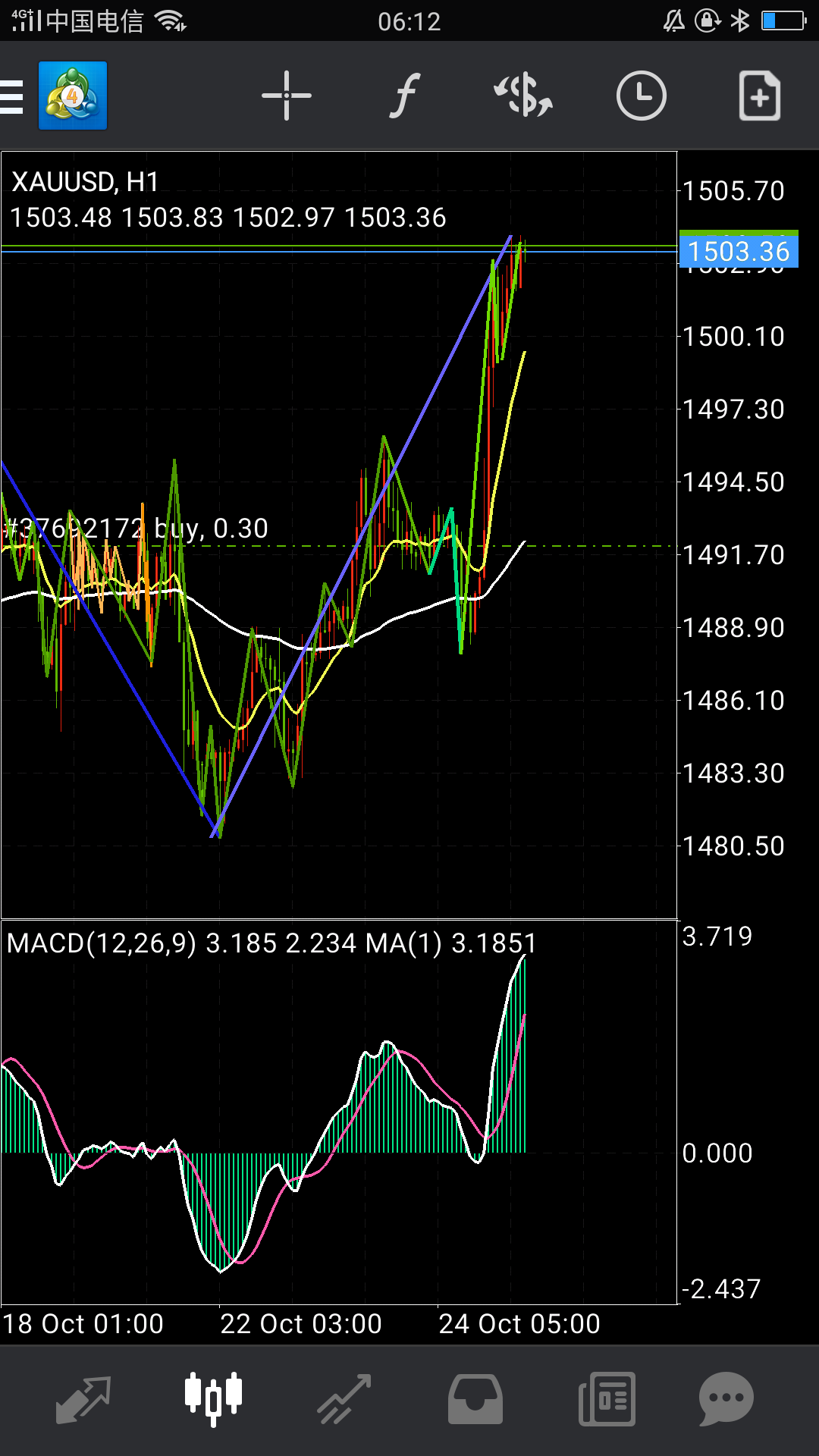Tap the MetaTrader 4 app logo
The image size is (819, 1456).
pos(73,96)
